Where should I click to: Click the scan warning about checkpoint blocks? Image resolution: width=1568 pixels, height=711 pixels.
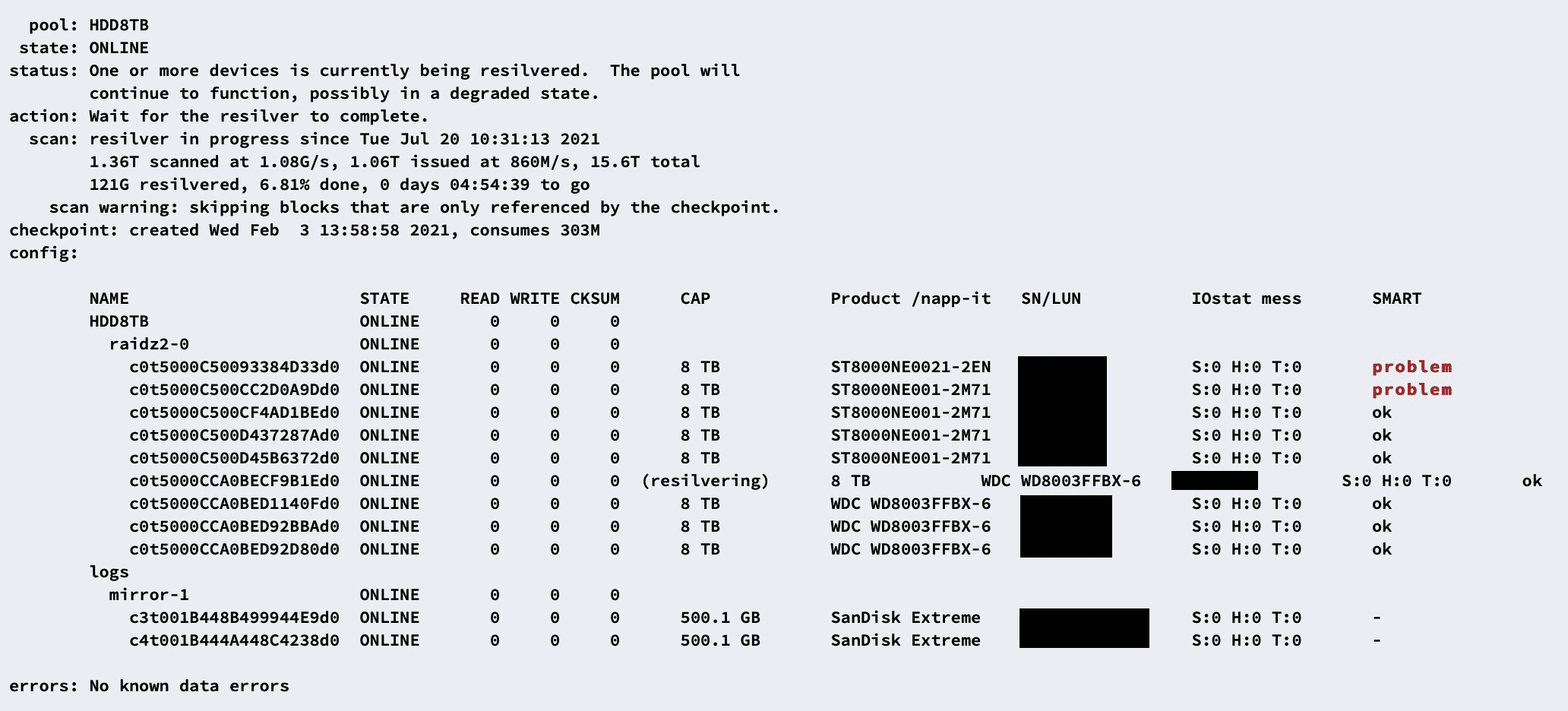tap(414, 207)
